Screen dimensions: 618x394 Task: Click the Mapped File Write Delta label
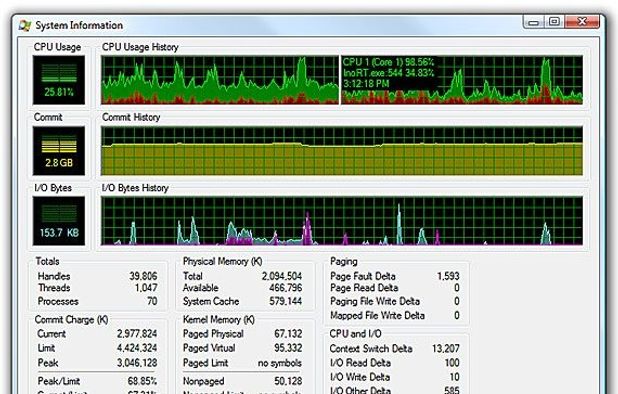coord(378,316)
